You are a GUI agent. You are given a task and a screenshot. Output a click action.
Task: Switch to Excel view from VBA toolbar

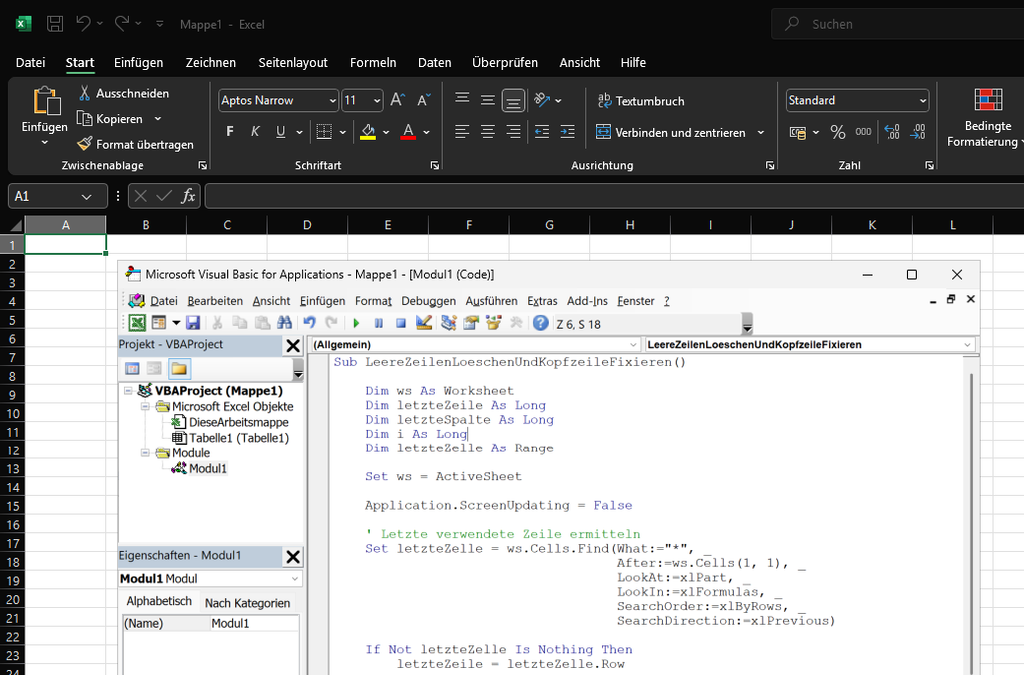136,322
